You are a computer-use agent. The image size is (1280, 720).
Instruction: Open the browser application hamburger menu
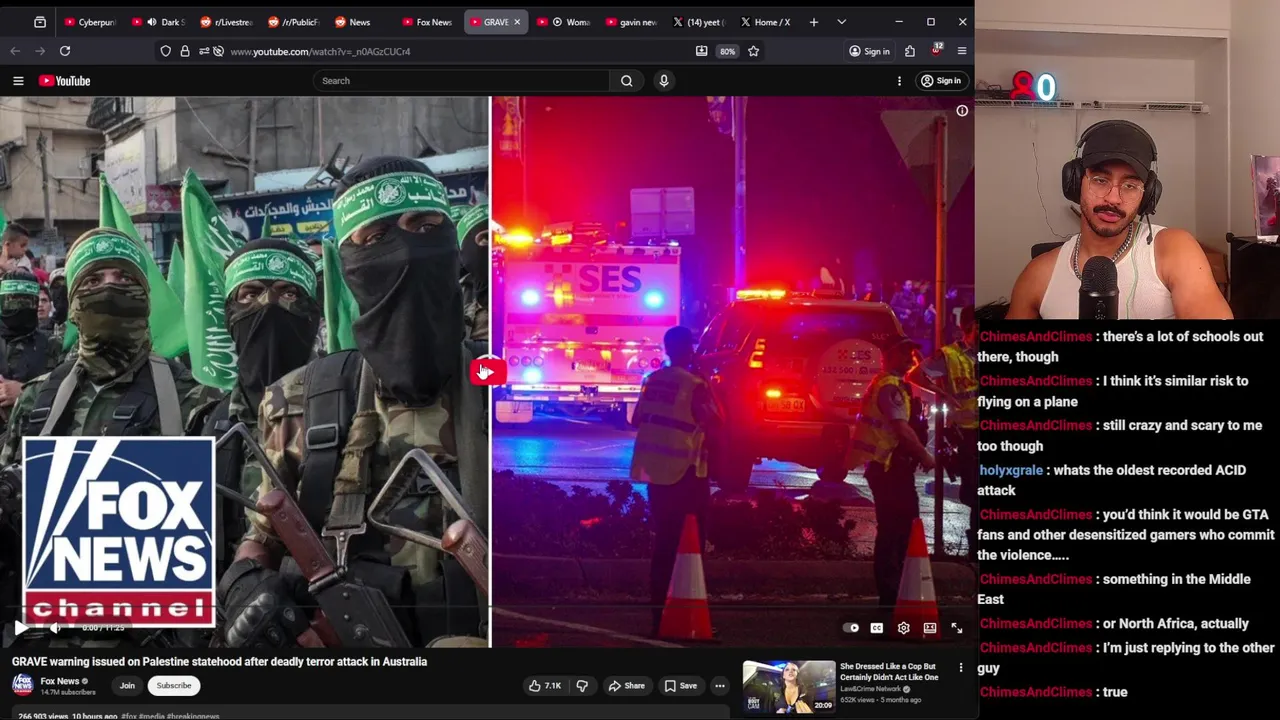click(x=962, y=51)
